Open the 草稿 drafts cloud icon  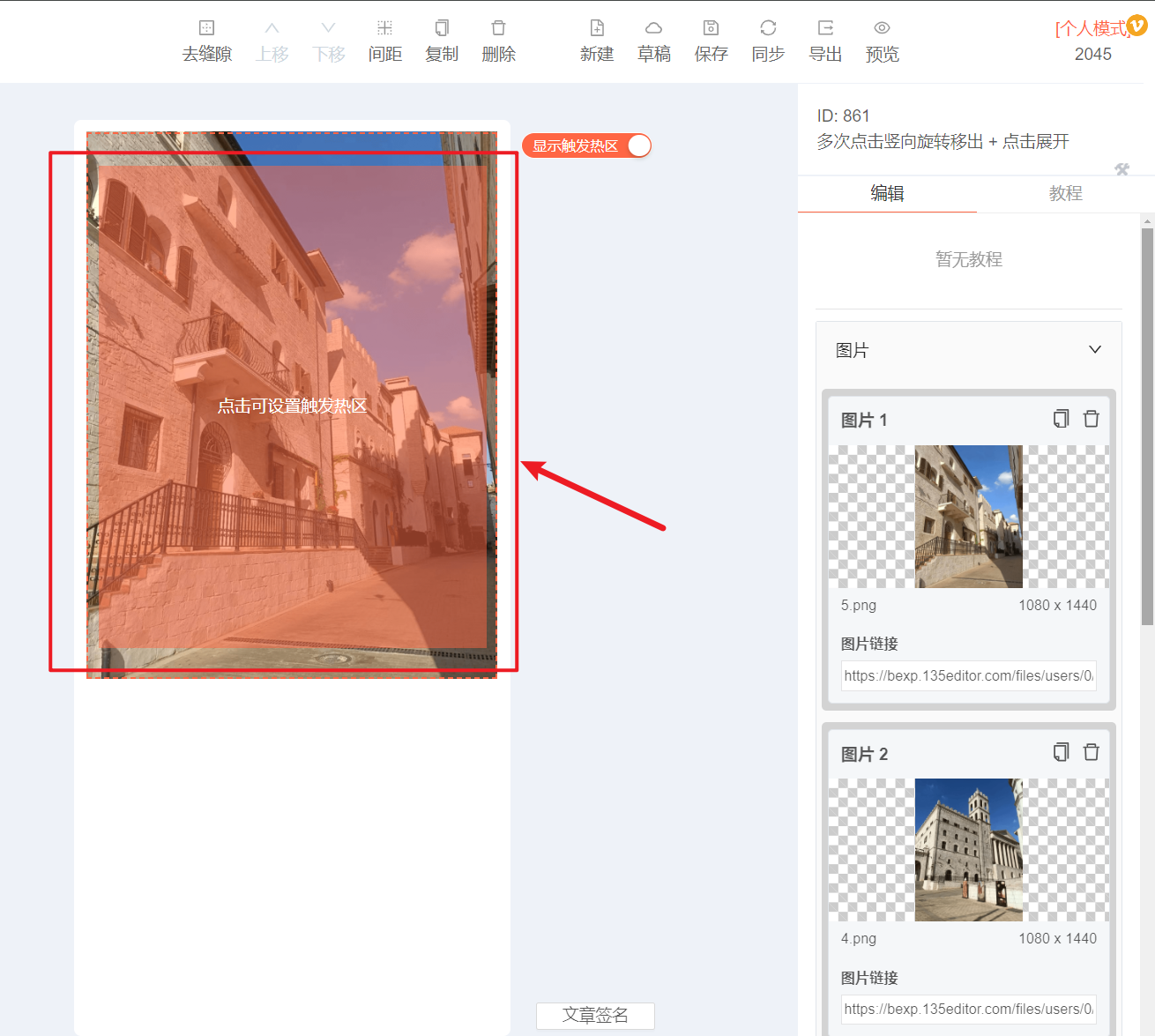tap(653, 28)
